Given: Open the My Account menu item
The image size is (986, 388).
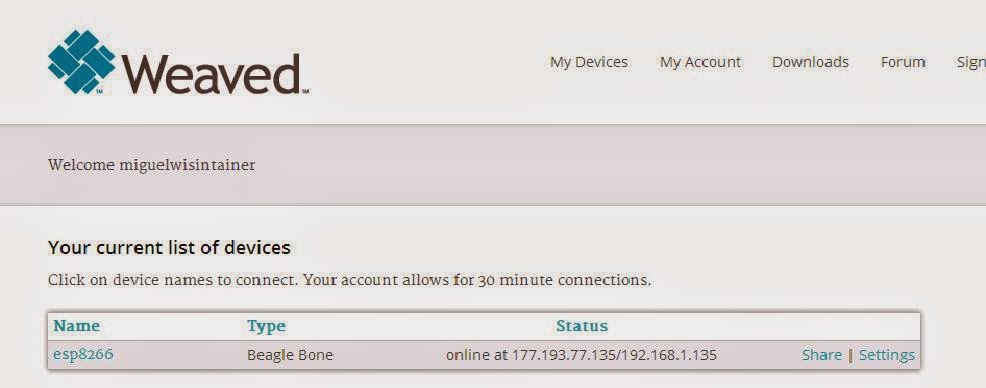Looking at the screenshot, I should [700, 62].
